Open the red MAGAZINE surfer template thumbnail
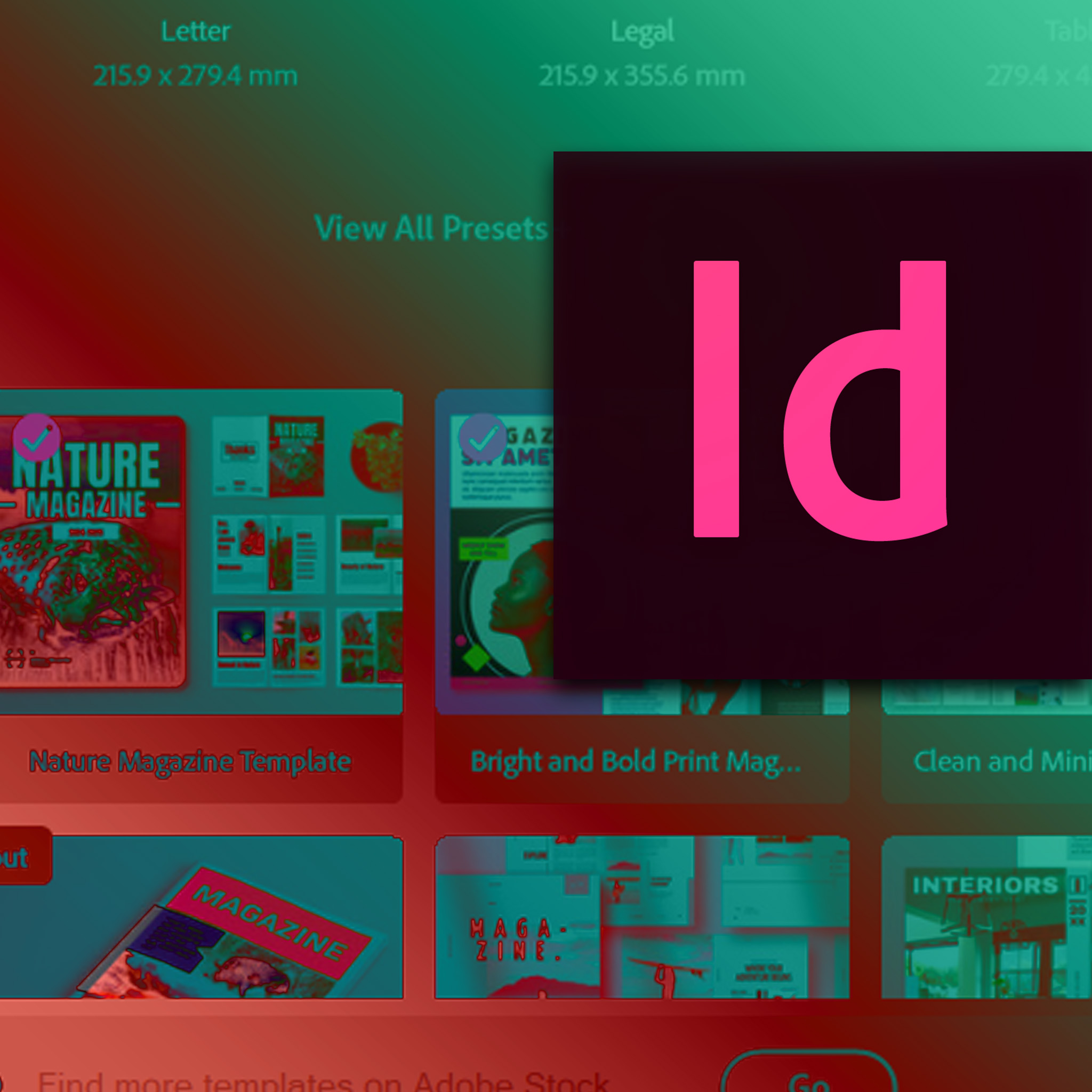1092x1092 pixels. click(641, 917)
